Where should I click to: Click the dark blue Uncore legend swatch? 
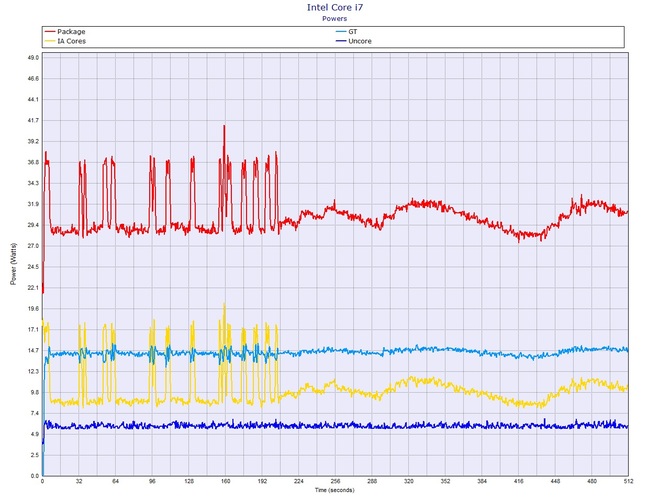(341, 41)
